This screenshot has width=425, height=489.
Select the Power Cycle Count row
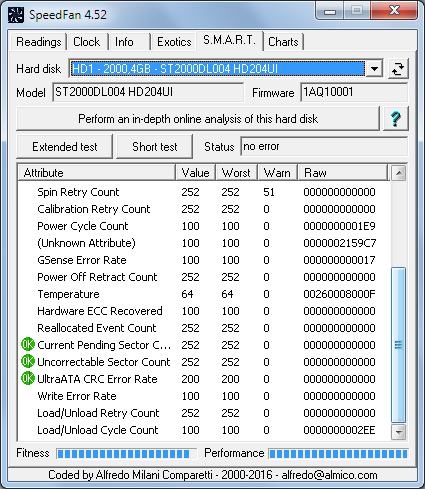203,226
